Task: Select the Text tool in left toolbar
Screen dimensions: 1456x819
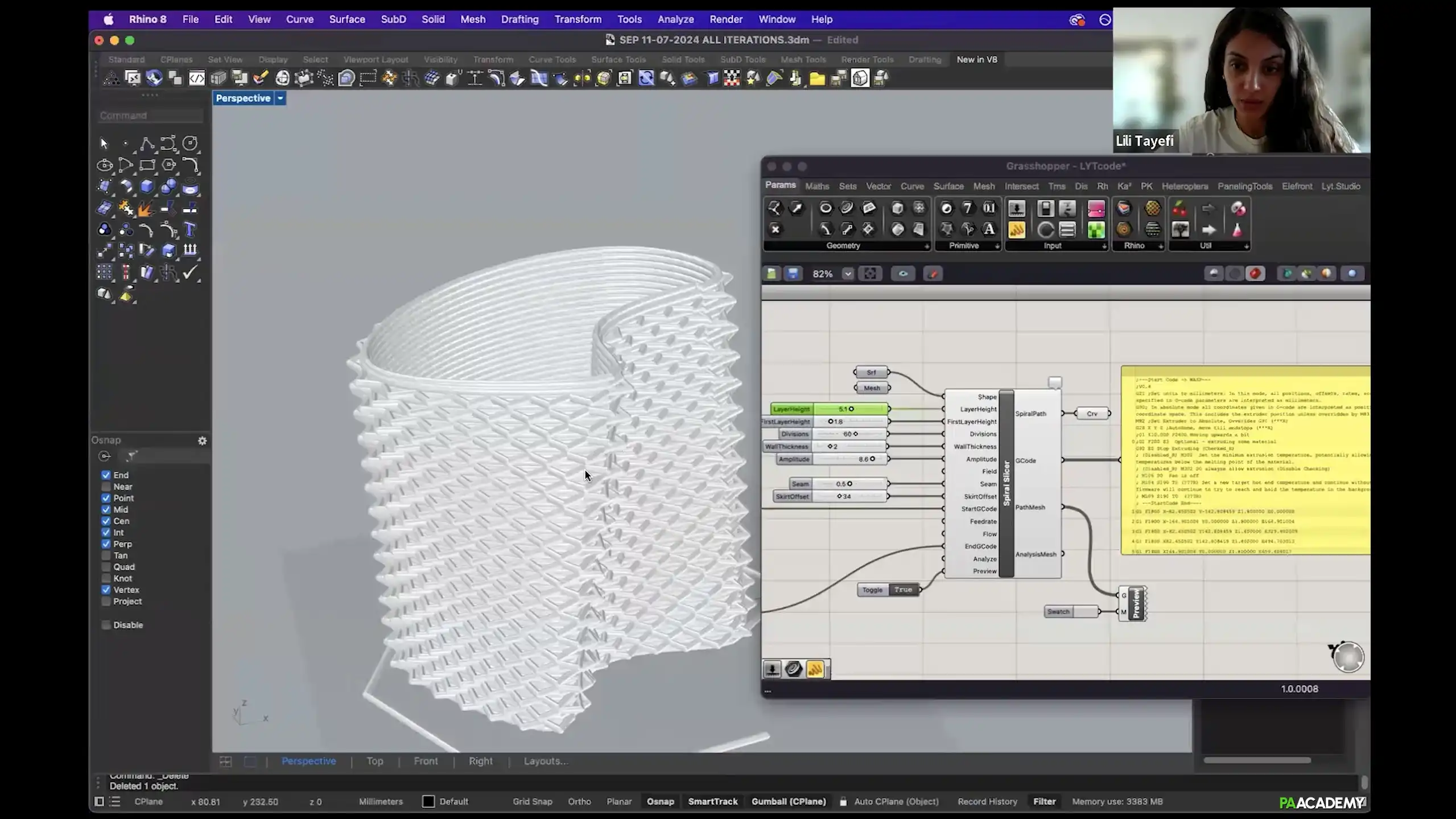Action: click(x=190, y=230)
